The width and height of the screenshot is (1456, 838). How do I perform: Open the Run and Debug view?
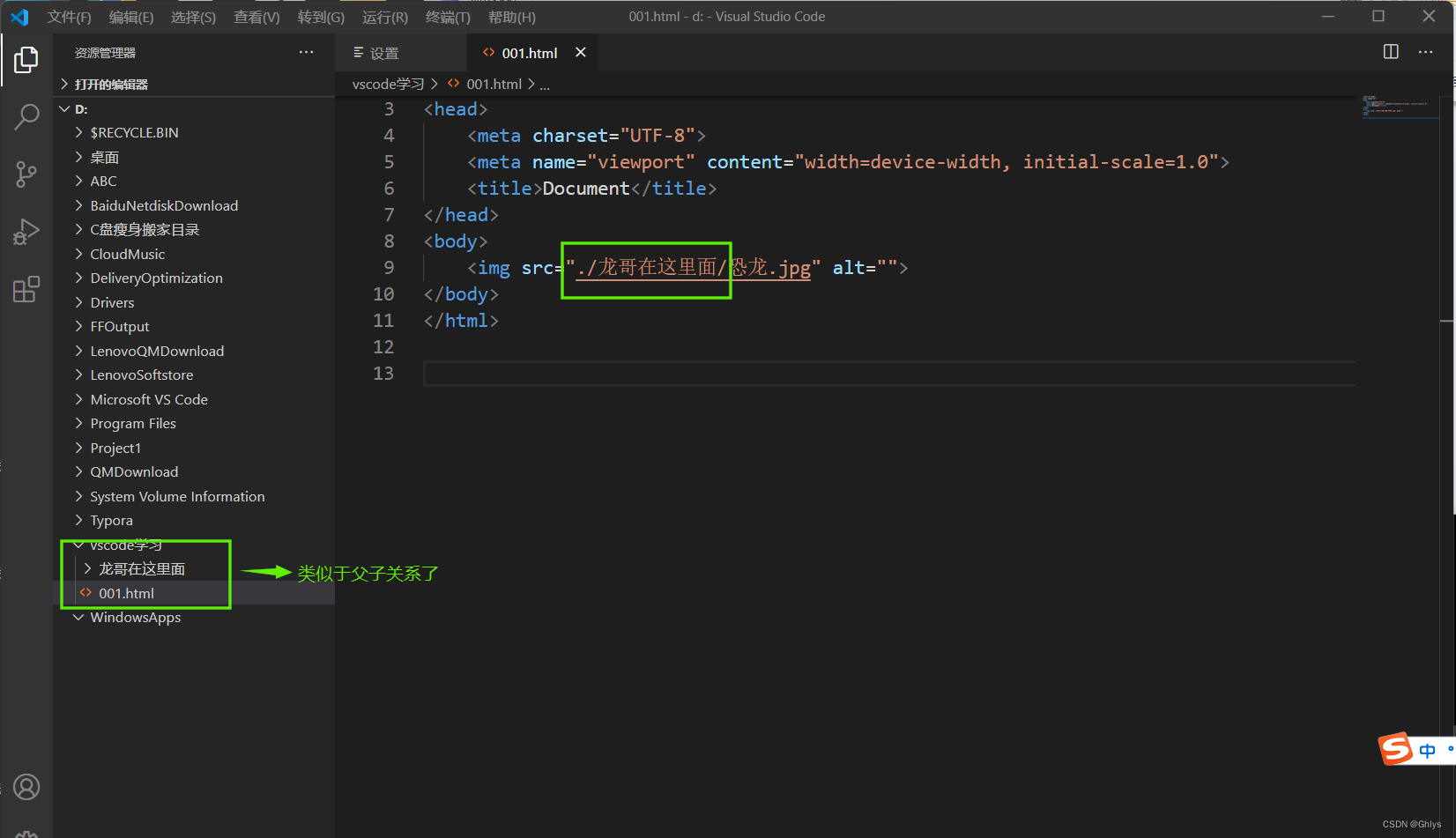pyautogui.click(x=26, y=232)
